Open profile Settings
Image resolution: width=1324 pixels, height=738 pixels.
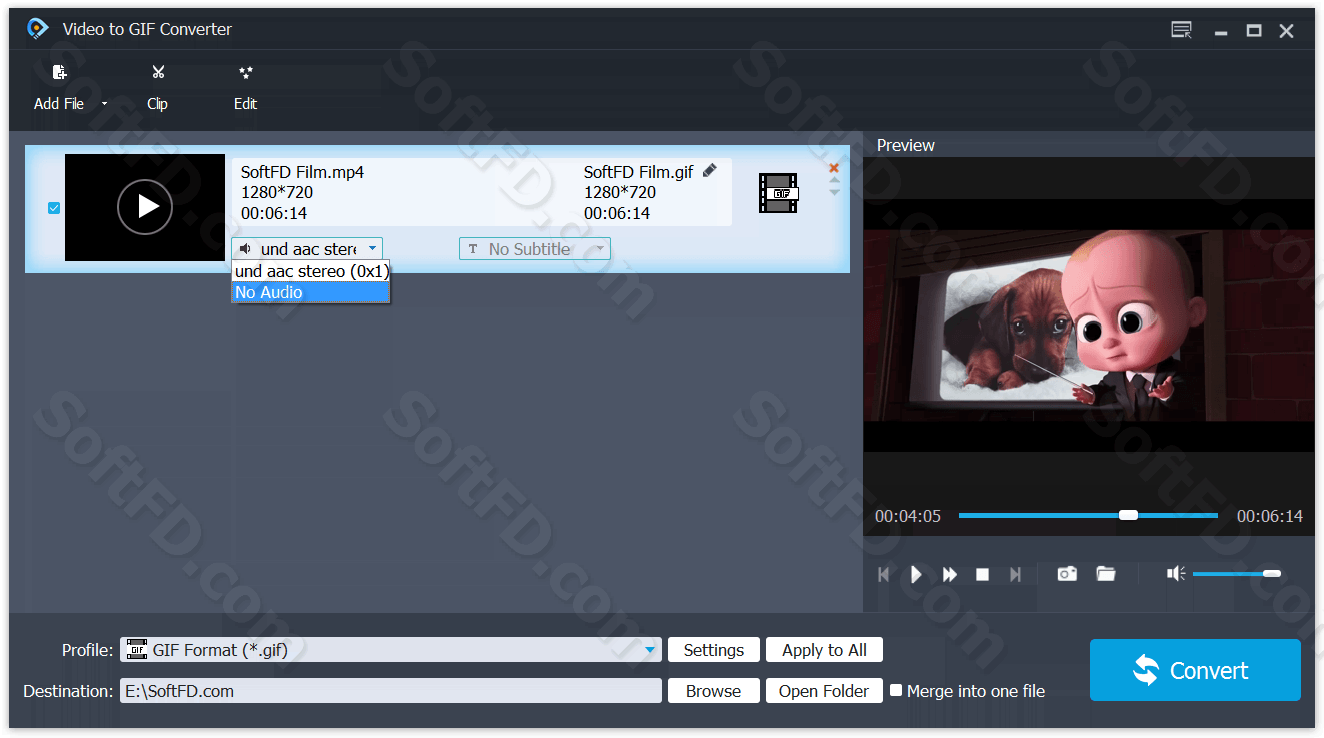click(714, 650)
